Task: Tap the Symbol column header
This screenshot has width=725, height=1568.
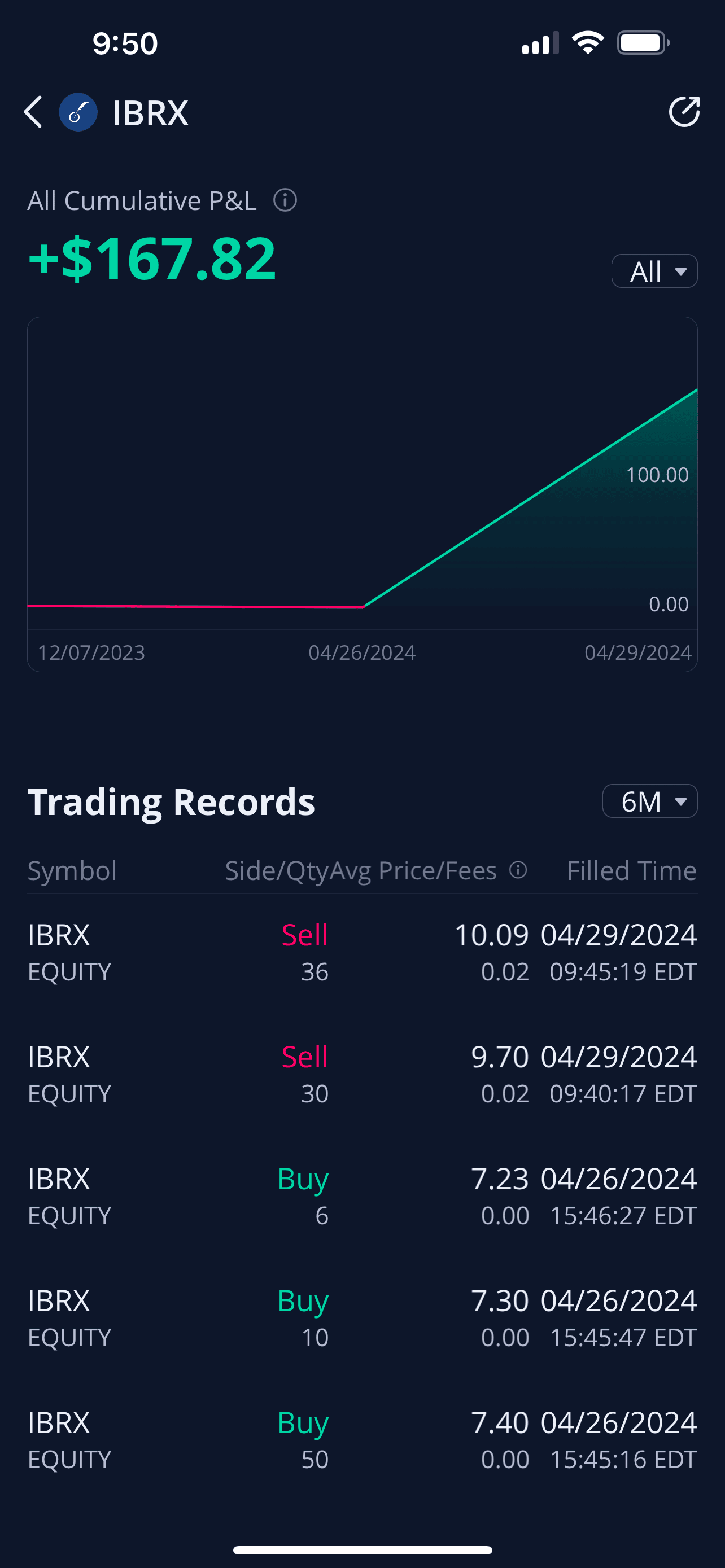Action: click(72, 871)
